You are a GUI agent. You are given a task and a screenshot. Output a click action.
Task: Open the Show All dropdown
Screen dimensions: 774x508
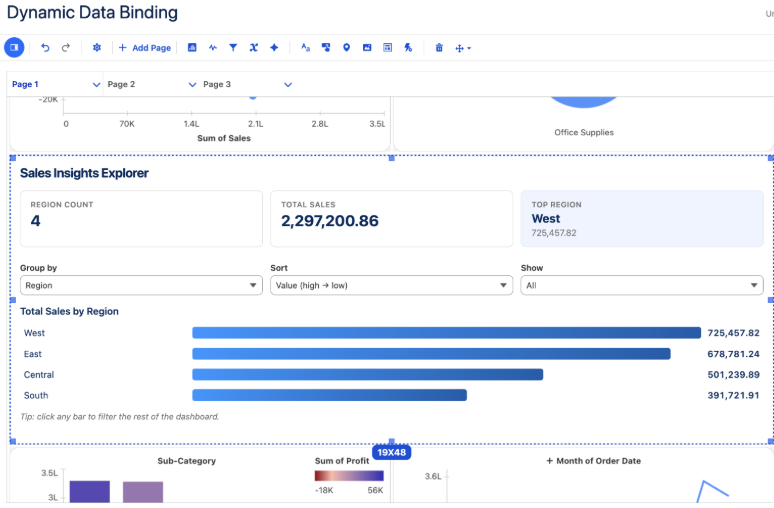[642, 285]
